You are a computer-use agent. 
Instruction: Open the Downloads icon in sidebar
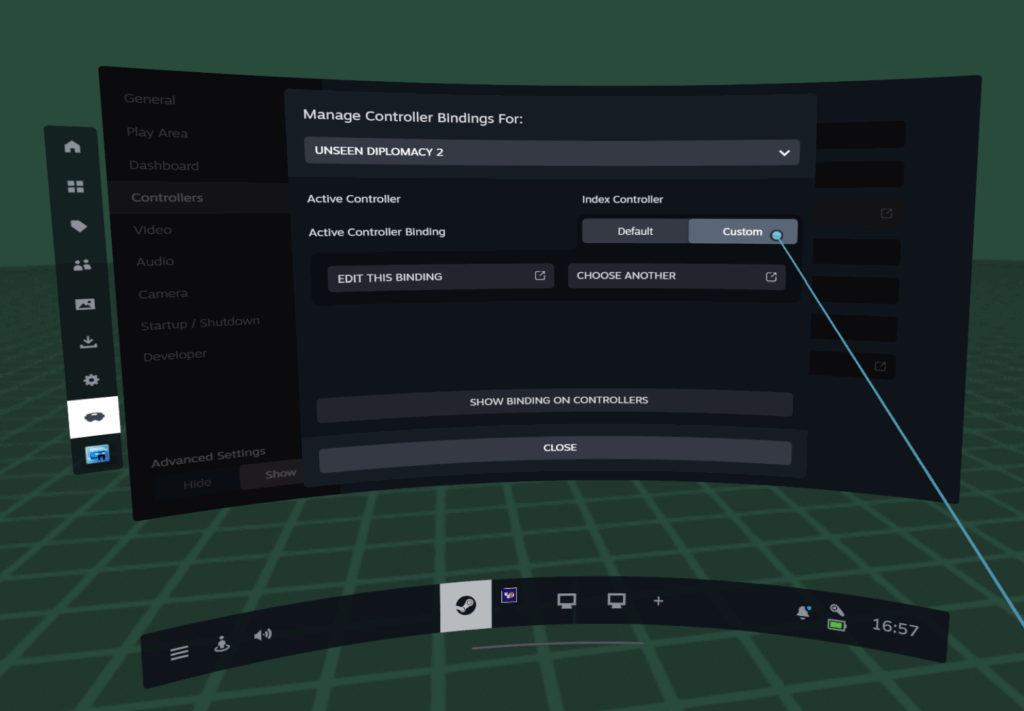click(x=88, y=342)
